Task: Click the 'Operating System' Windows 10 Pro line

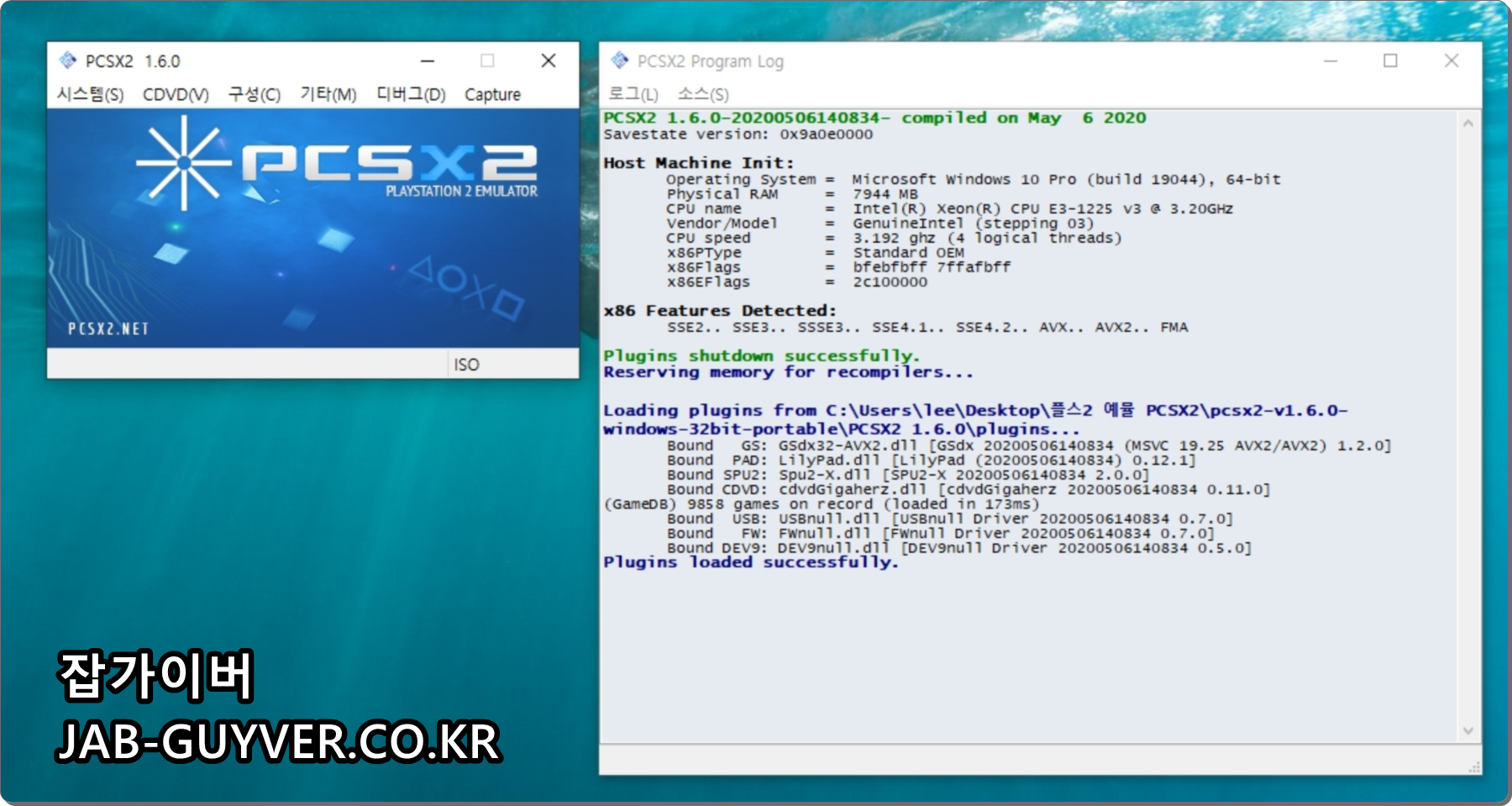Action: (974, 179)
